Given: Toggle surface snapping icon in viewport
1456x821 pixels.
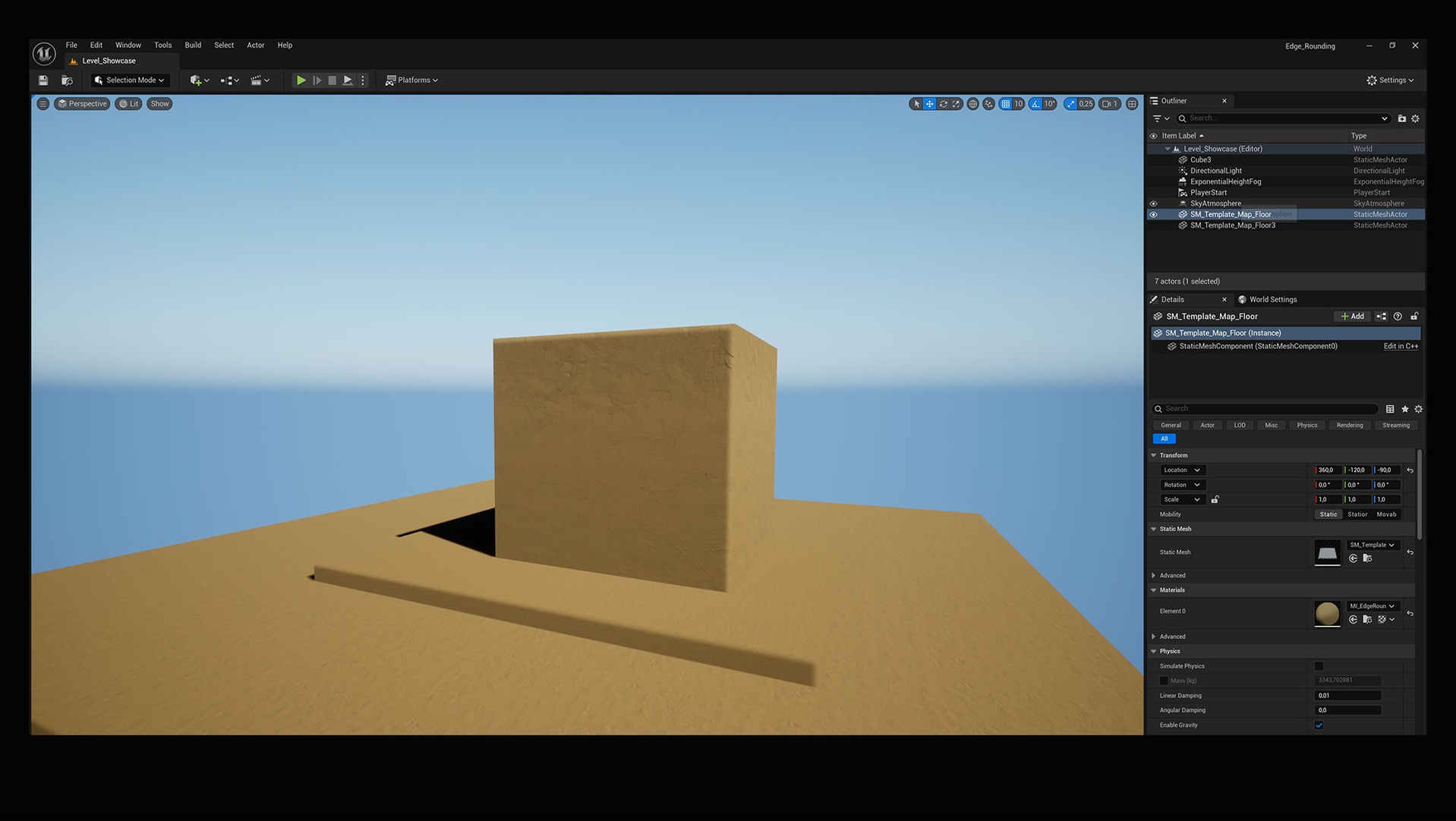Looking at the screenshot, I should tap(989, 104).
